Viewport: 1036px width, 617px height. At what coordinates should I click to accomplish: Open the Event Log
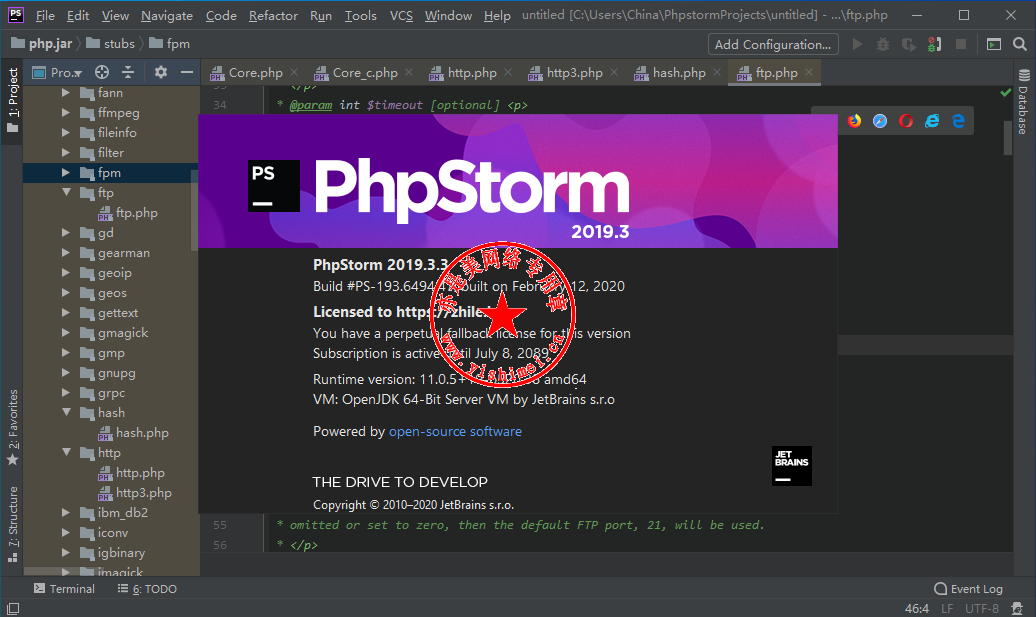click(968, 589)
